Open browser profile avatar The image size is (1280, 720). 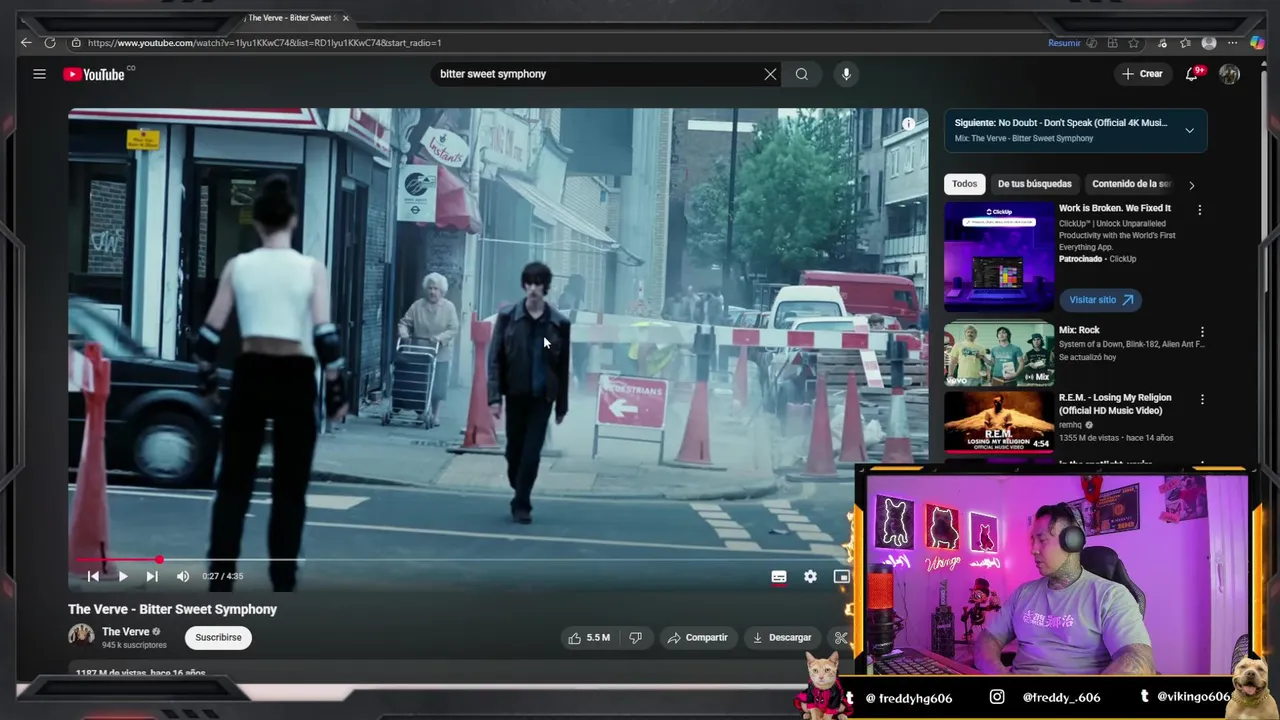coord(1209,43)
